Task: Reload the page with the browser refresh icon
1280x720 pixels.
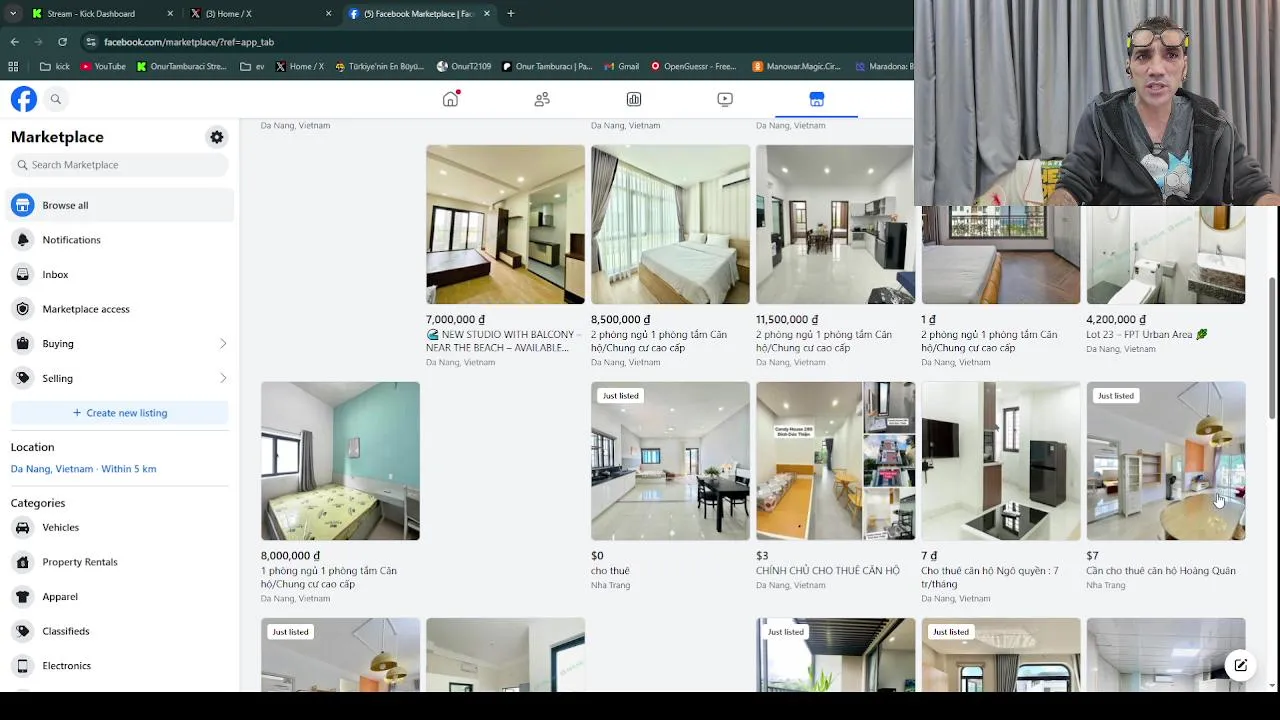Action: [62, 42]
